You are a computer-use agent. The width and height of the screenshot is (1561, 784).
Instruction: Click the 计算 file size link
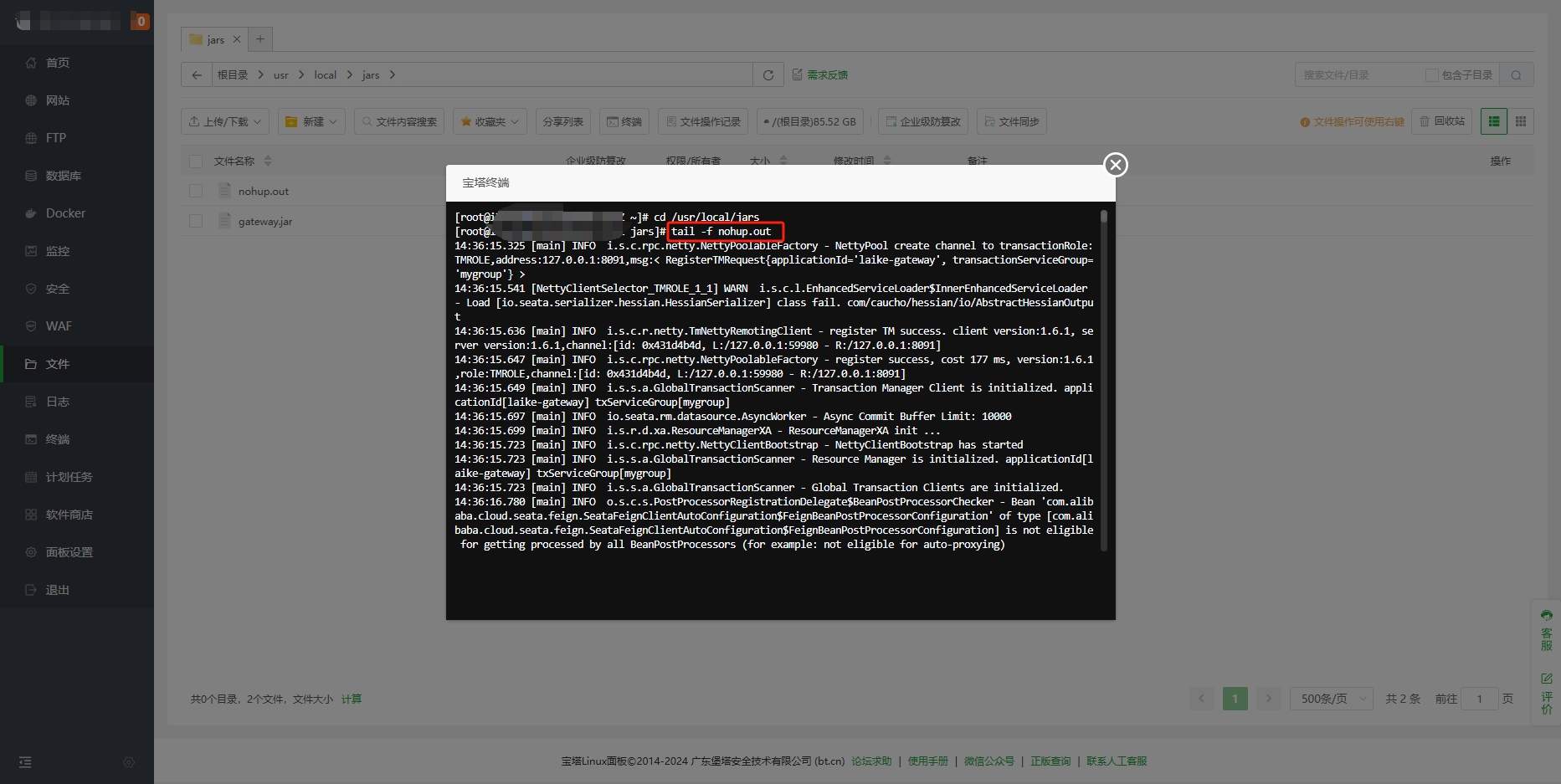pyautogui.click(x=352, y=699)
